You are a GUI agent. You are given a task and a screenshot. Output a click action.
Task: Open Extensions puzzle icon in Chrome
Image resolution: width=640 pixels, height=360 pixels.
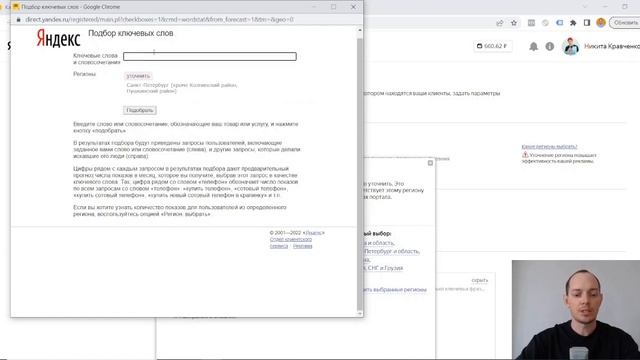coord(573,23)
